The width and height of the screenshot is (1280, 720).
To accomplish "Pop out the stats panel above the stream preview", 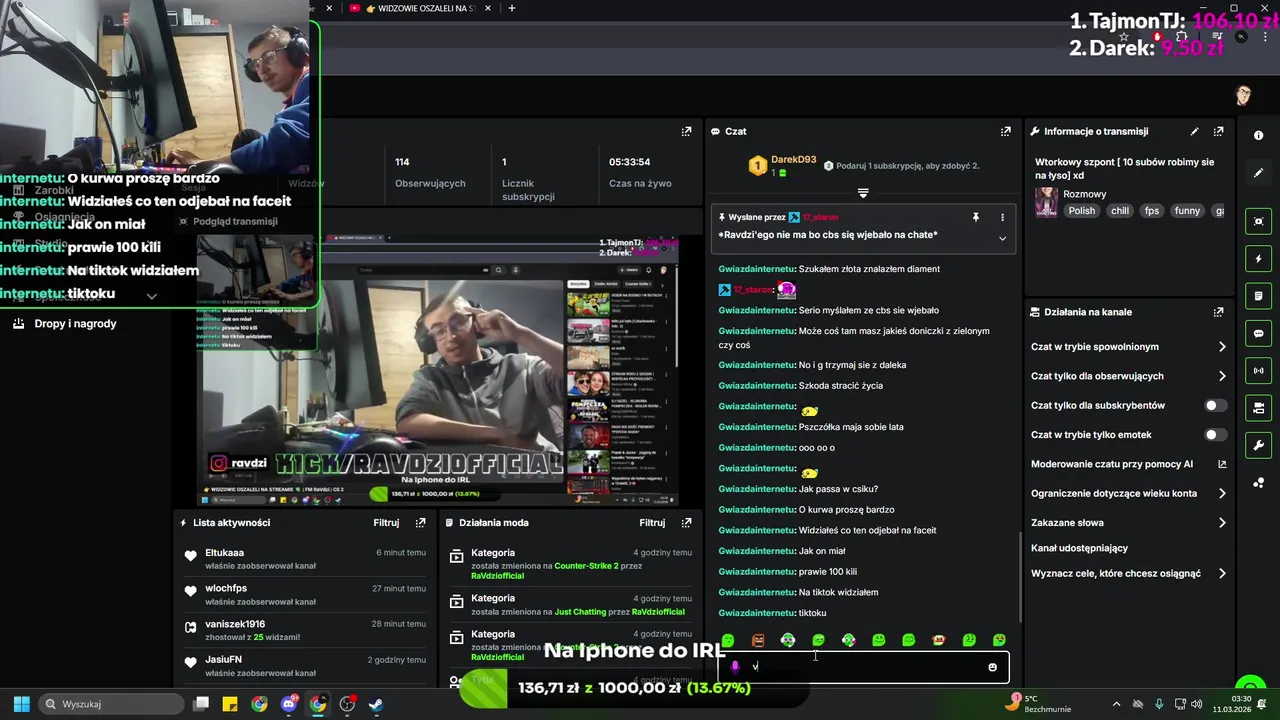I will 686,131.
